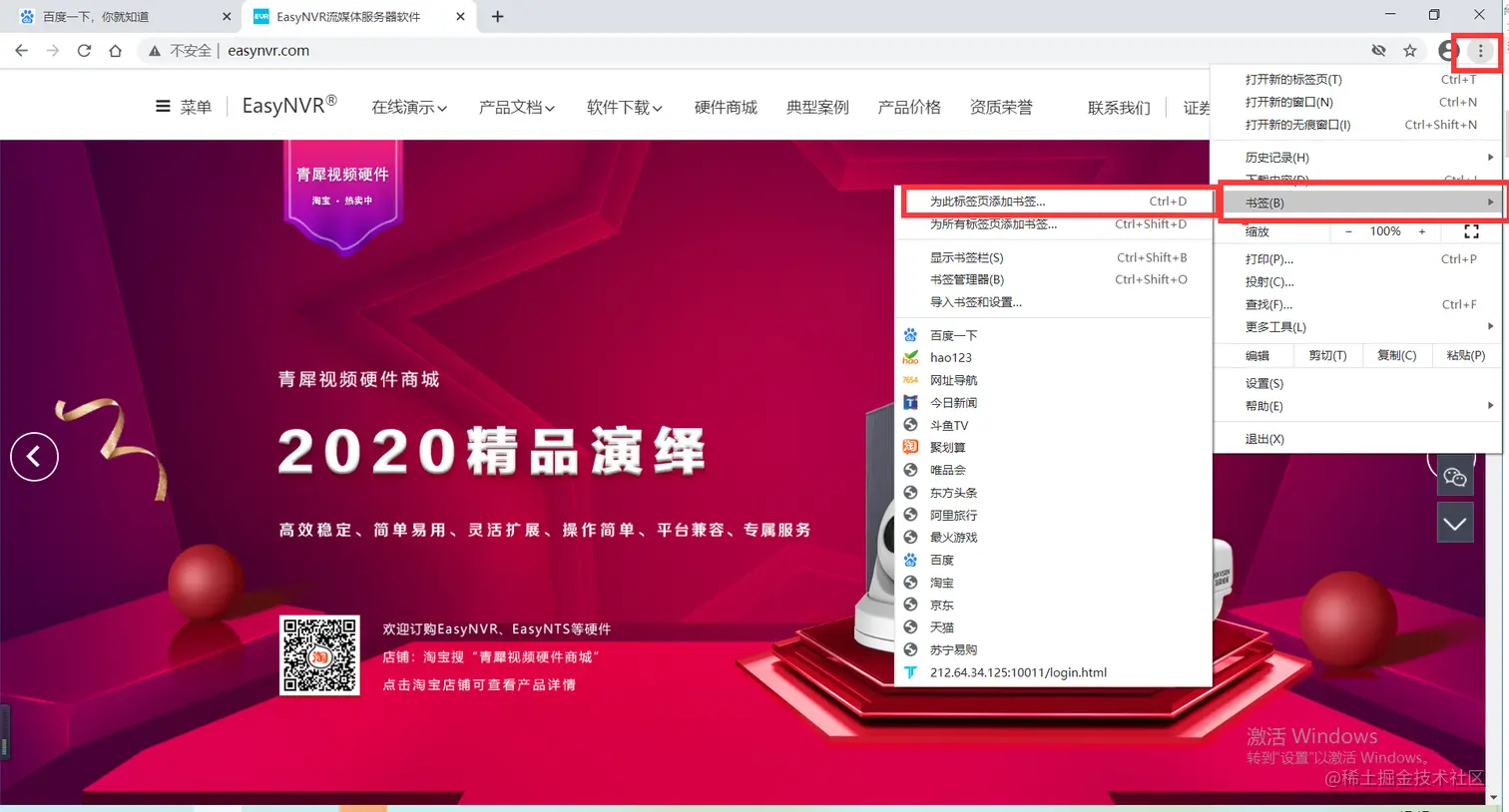Open a new tab with the plus icon
Screen dimensions: 1509x812
click(x=498, y=16)
